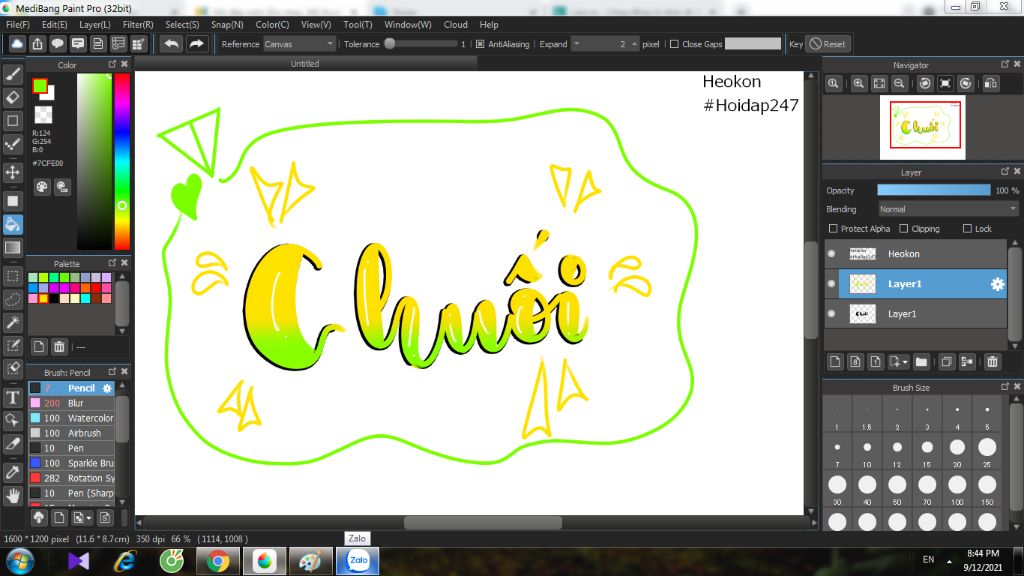
Task: Choose the Watercolor brush
Action: point(72,418)
